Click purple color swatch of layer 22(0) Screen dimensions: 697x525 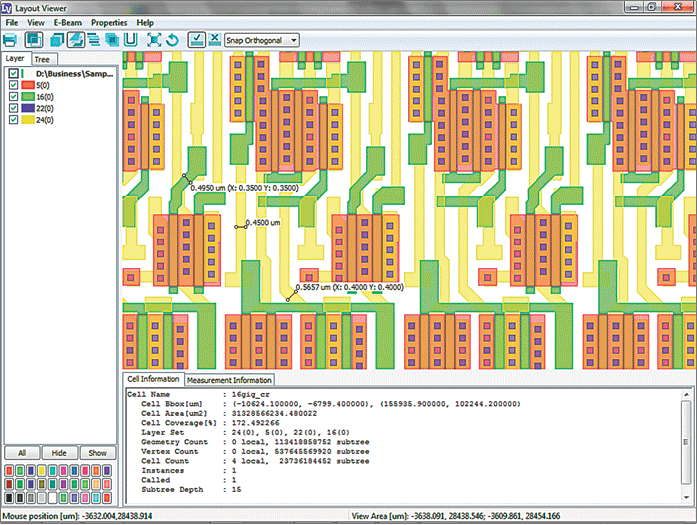[x=28, y=108]
